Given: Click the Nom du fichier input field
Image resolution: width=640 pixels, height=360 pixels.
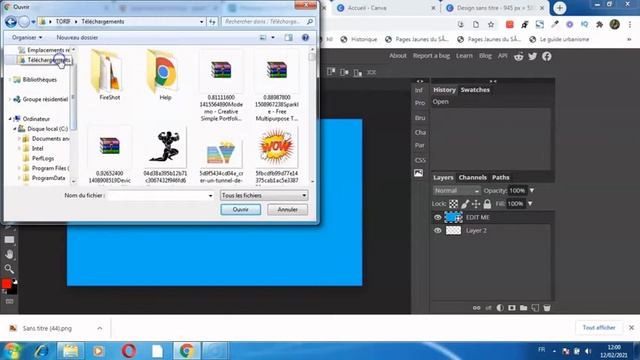Looking at the screenshot, I should pos(157,196).
